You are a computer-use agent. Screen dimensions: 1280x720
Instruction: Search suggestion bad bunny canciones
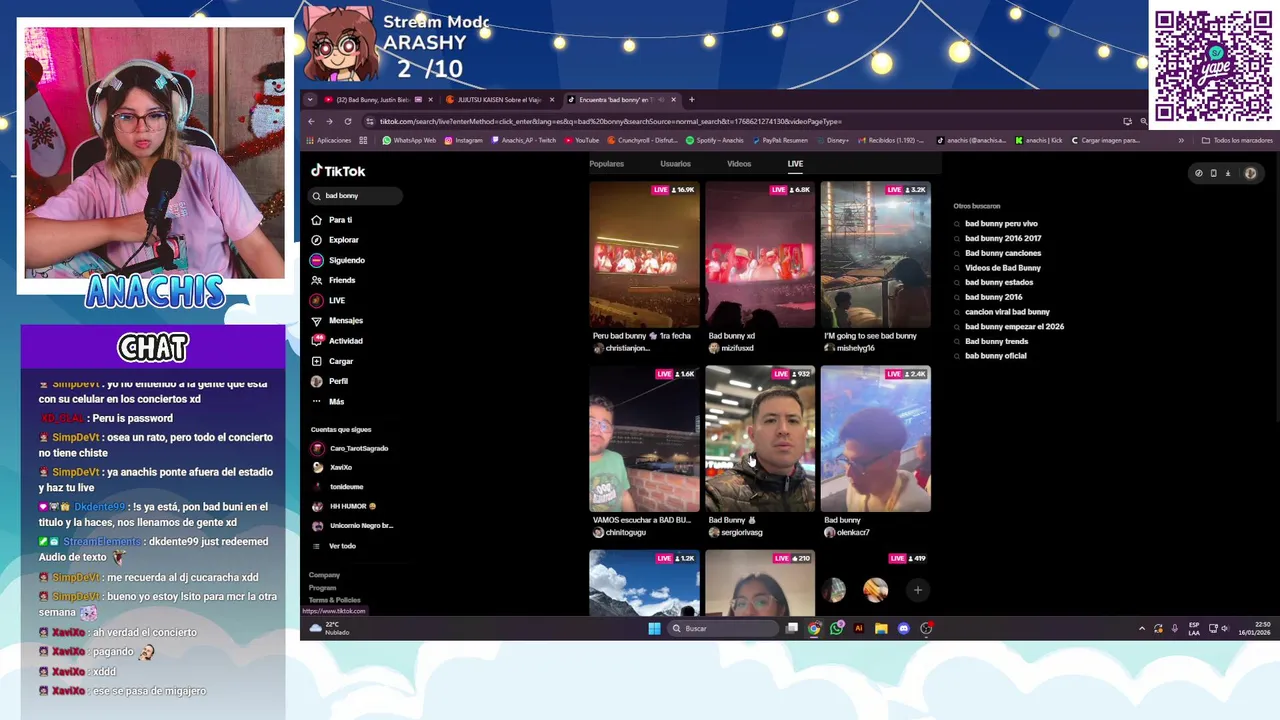pyautogui.click(x=1002, y=253)
